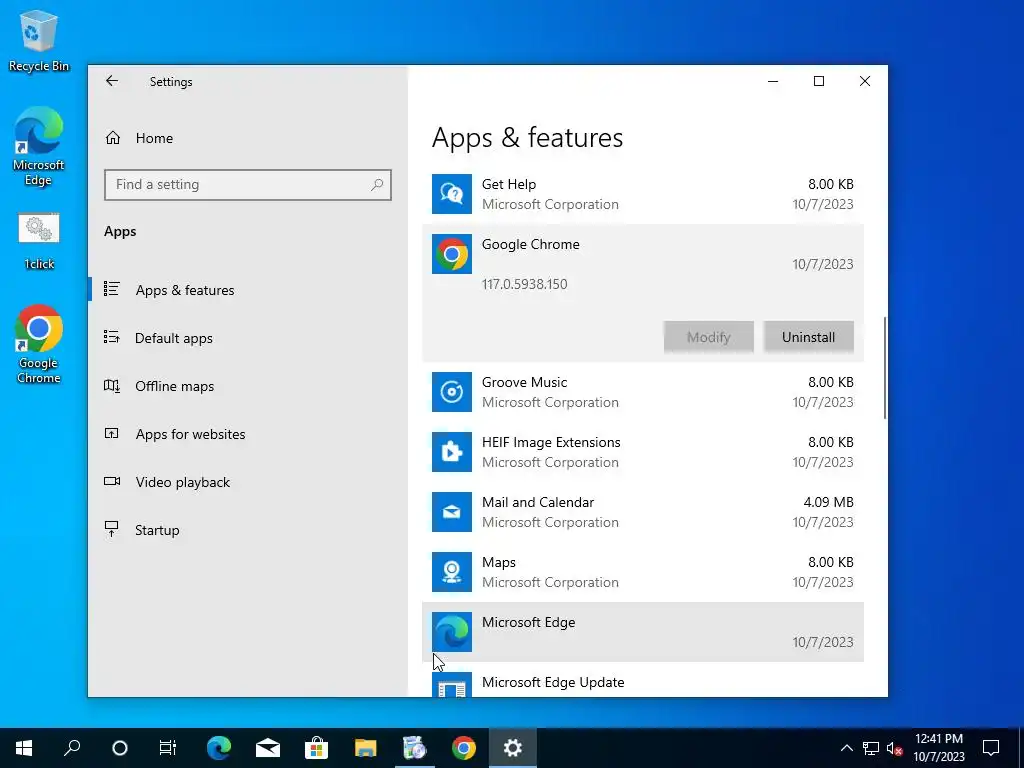Uninstall Google Chrome
The height and width of the screenshot is (768, 1024).
pos(808,337)
